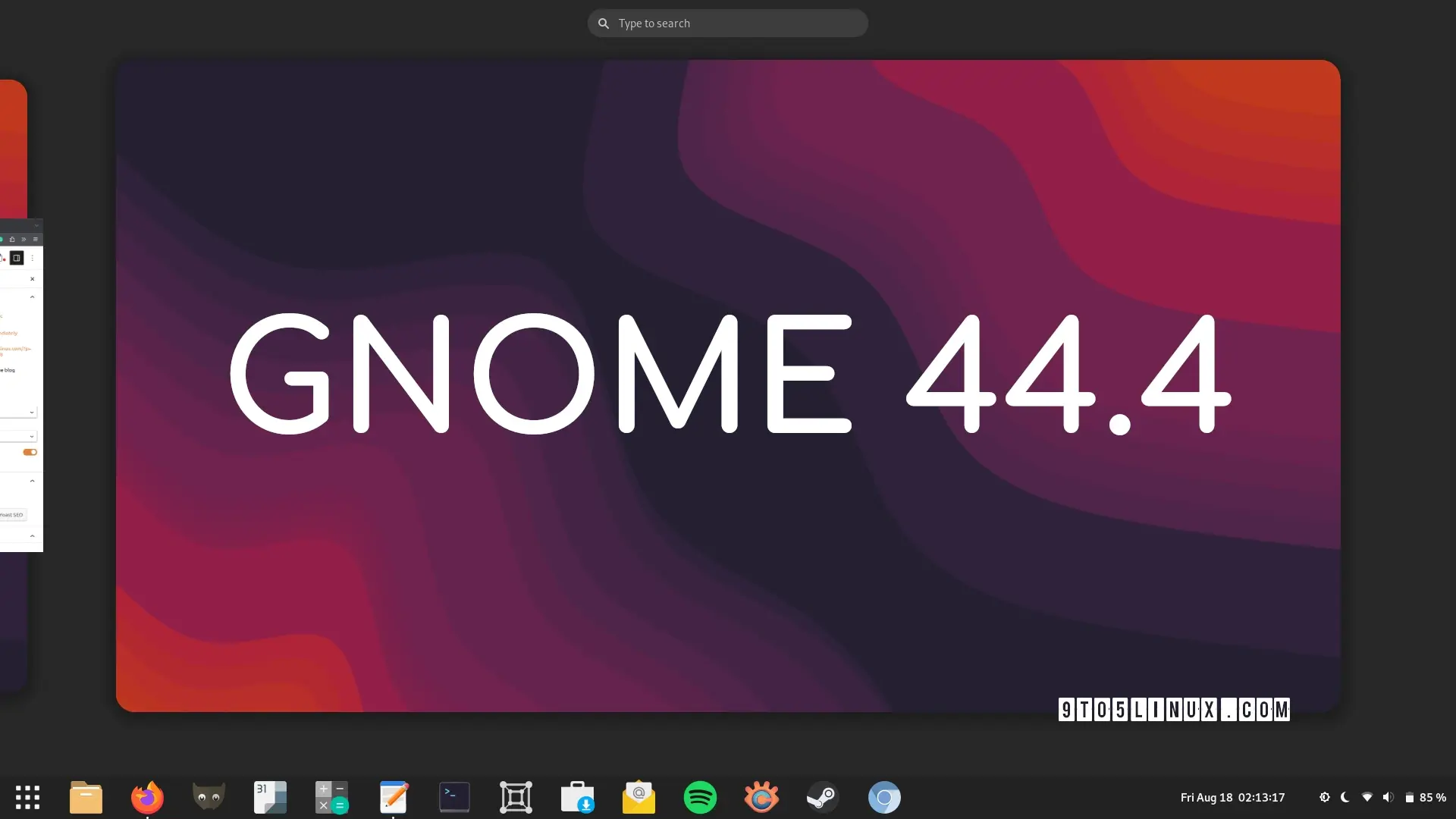This screenshot has width=1456, height=819.
Task: Click the browser share icon
Action: pyautogui.click(x=12, y=239)
